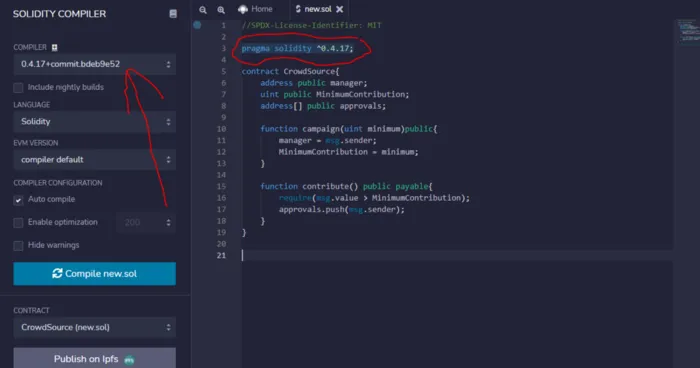Open the Language Solidity dropdown
Screen dimensions: 700x368
tap(95, 121)
